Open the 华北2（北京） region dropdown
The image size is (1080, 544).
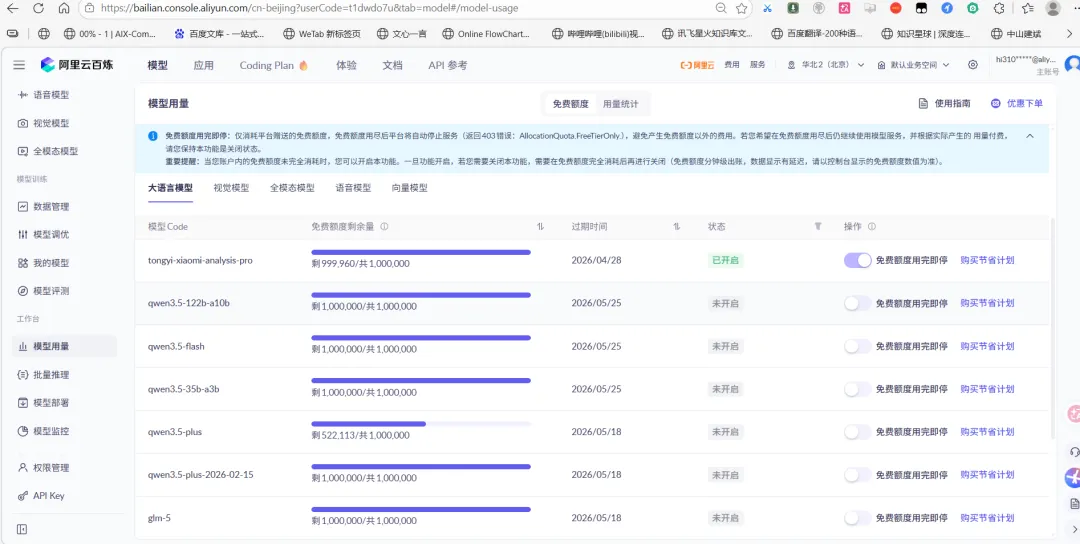[x=826, y=65]
